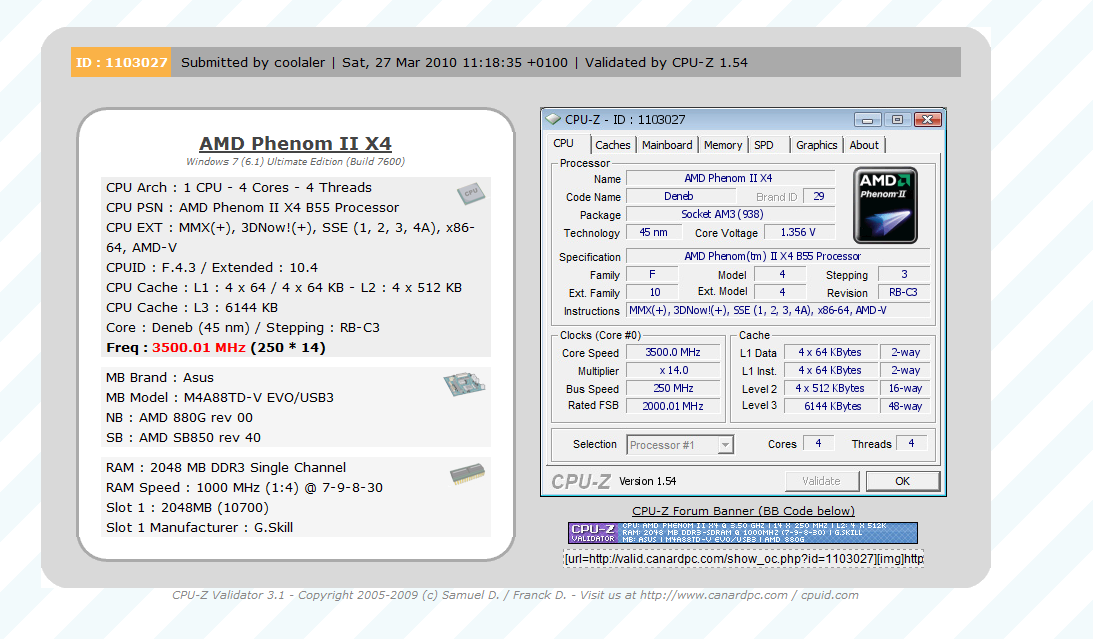
Task: Click the Windows 7 Ultimate Edition subtitle
Action: [296, 162]
